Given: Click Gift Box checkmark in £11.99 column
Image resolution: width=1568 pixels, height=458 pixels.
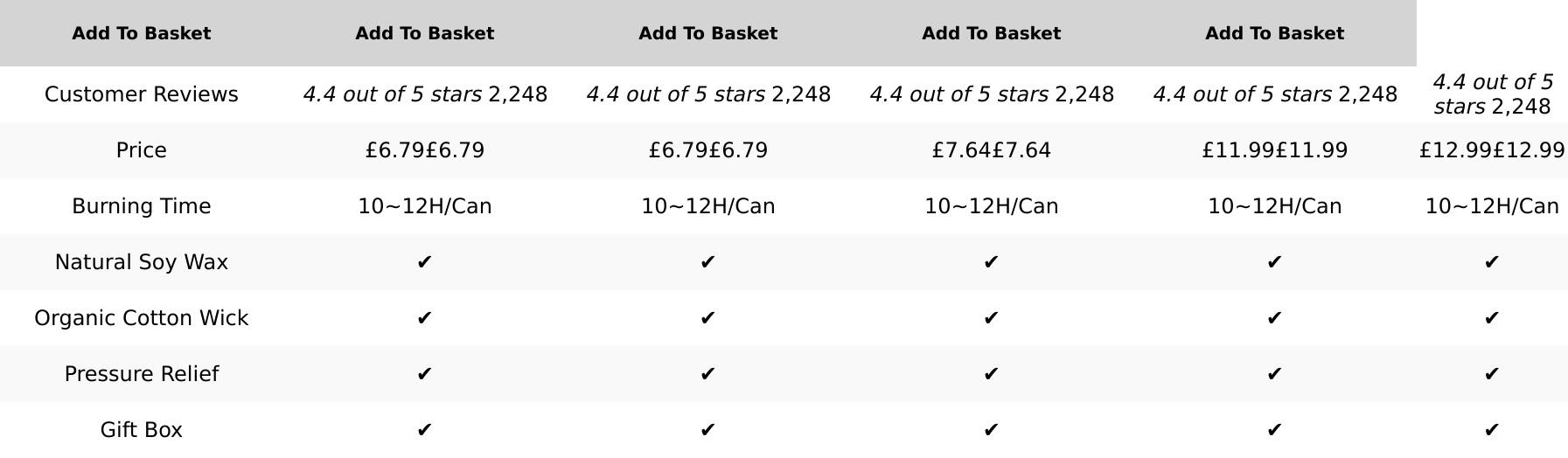Looking at the screenshot, I should [1274, 430].
